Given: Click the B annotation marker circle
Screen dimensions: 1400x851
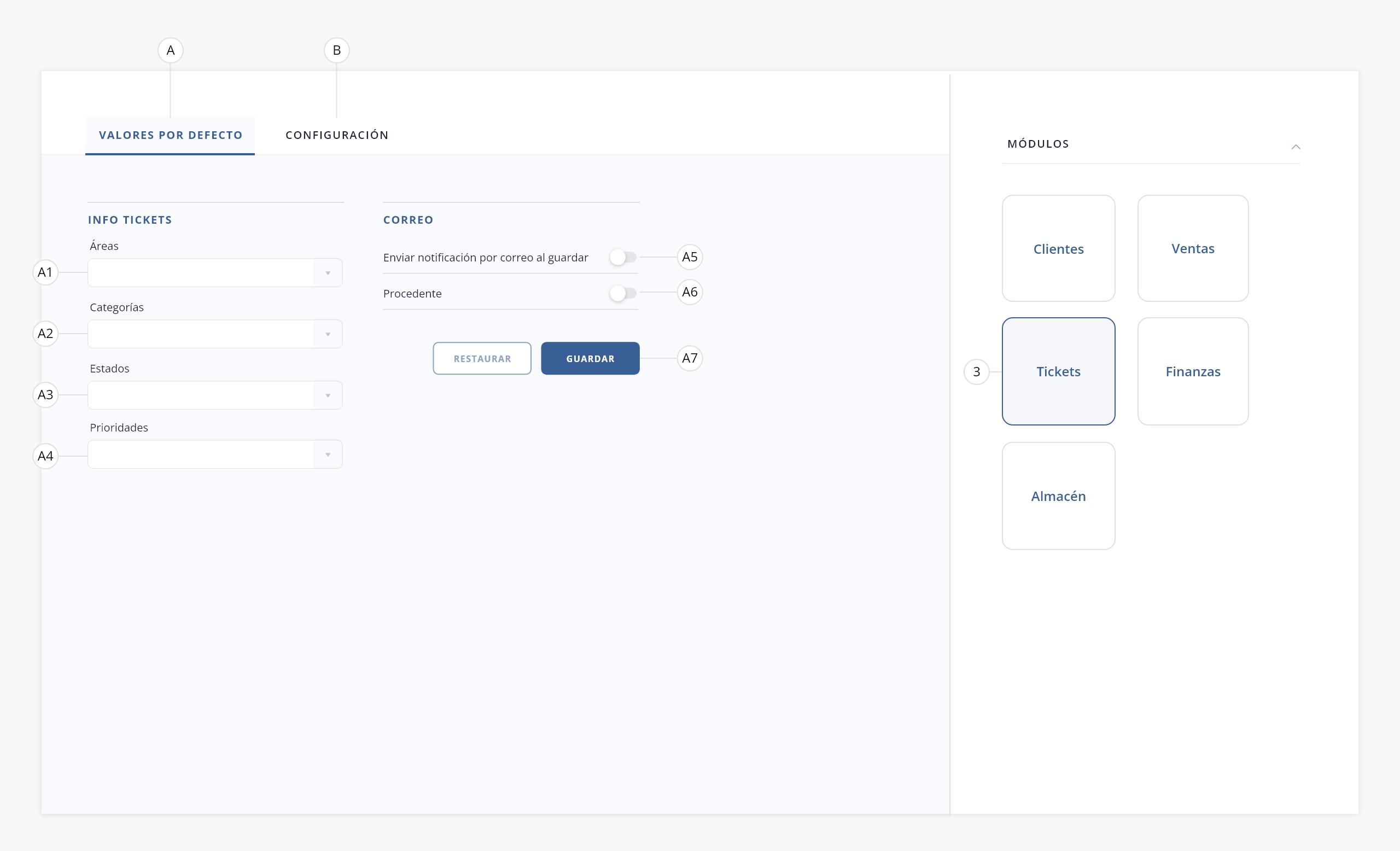Looking at the screenshot, I should click(x=336, y=50).
